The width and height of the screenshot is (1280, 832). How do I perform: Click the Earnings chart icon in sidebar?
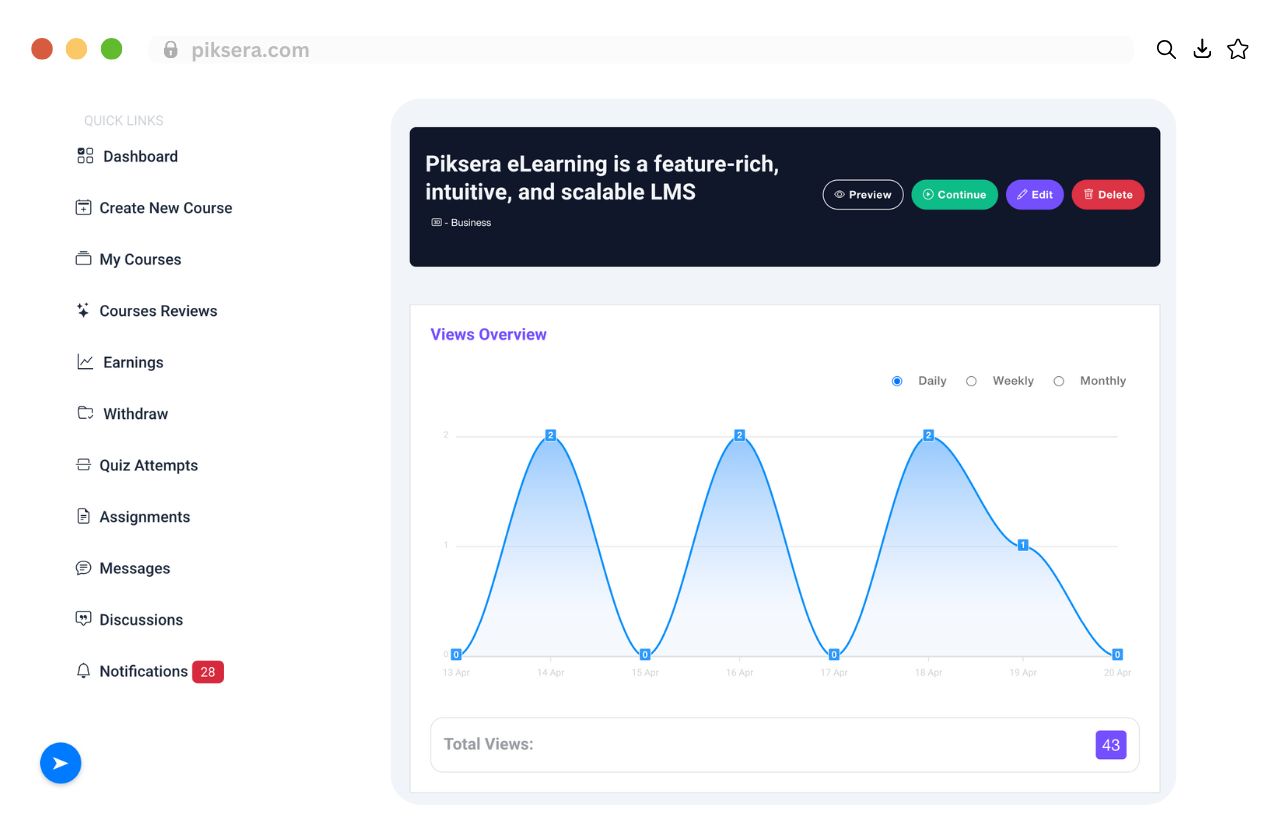click(x=85, y=362)
